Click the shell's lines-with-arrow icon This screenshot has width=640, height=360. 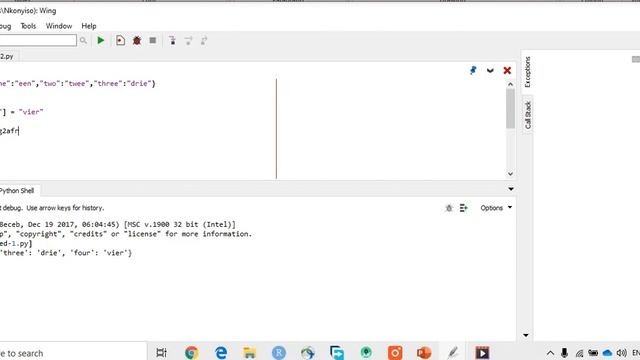coord(463,208)
